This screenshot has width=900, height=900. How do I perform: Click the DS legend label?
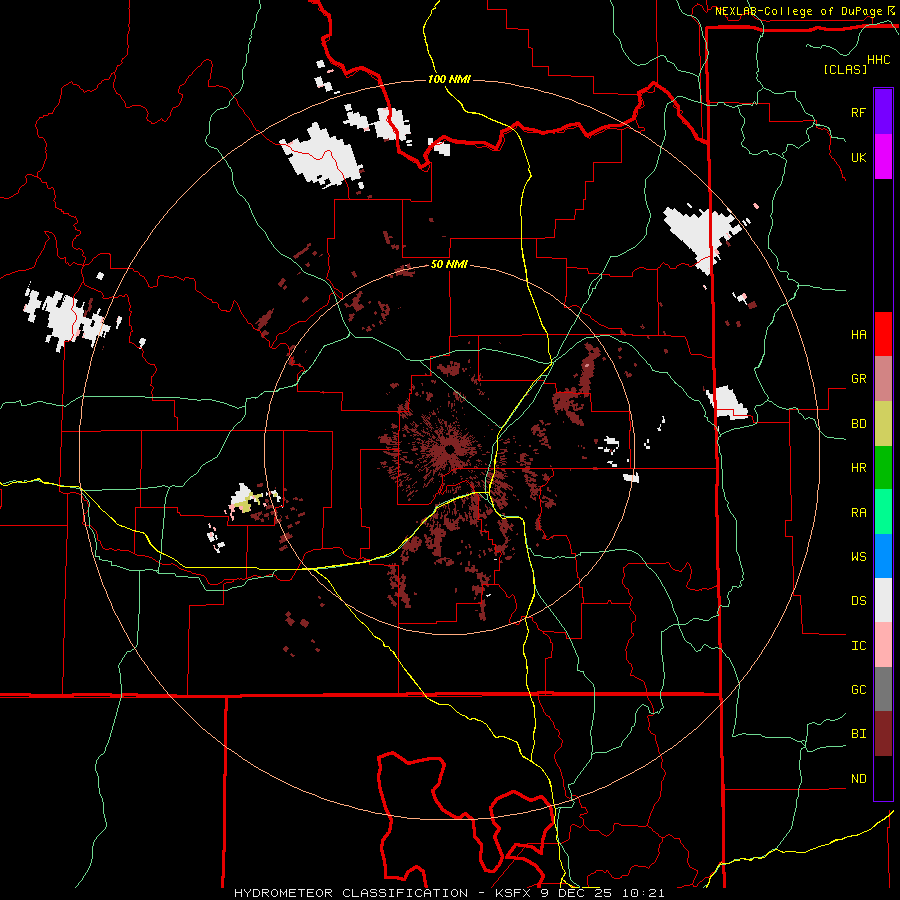coord(858,600)
